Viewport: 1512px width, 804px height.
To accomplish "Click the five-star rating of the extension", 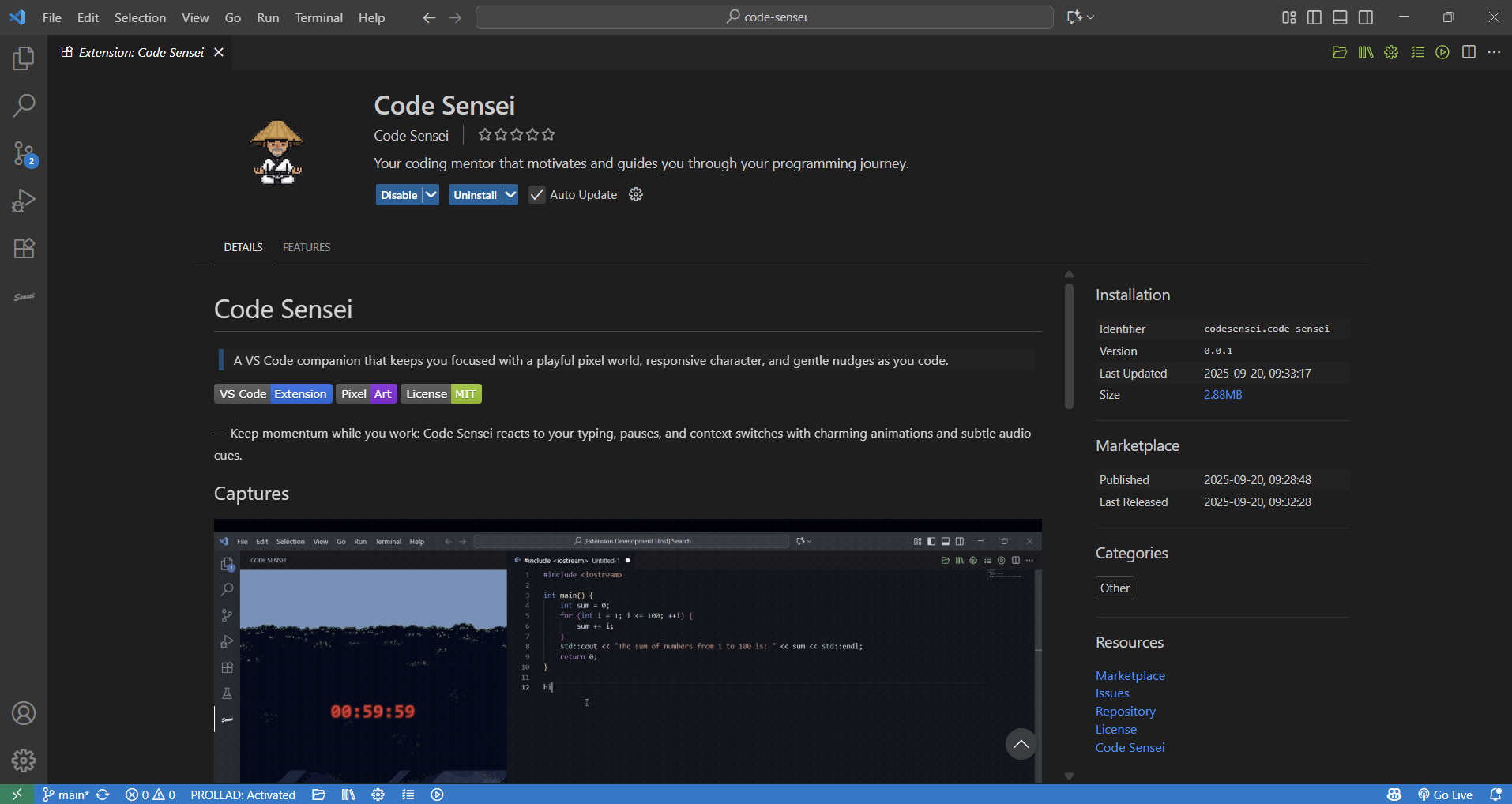I will [x=517, y=134].
